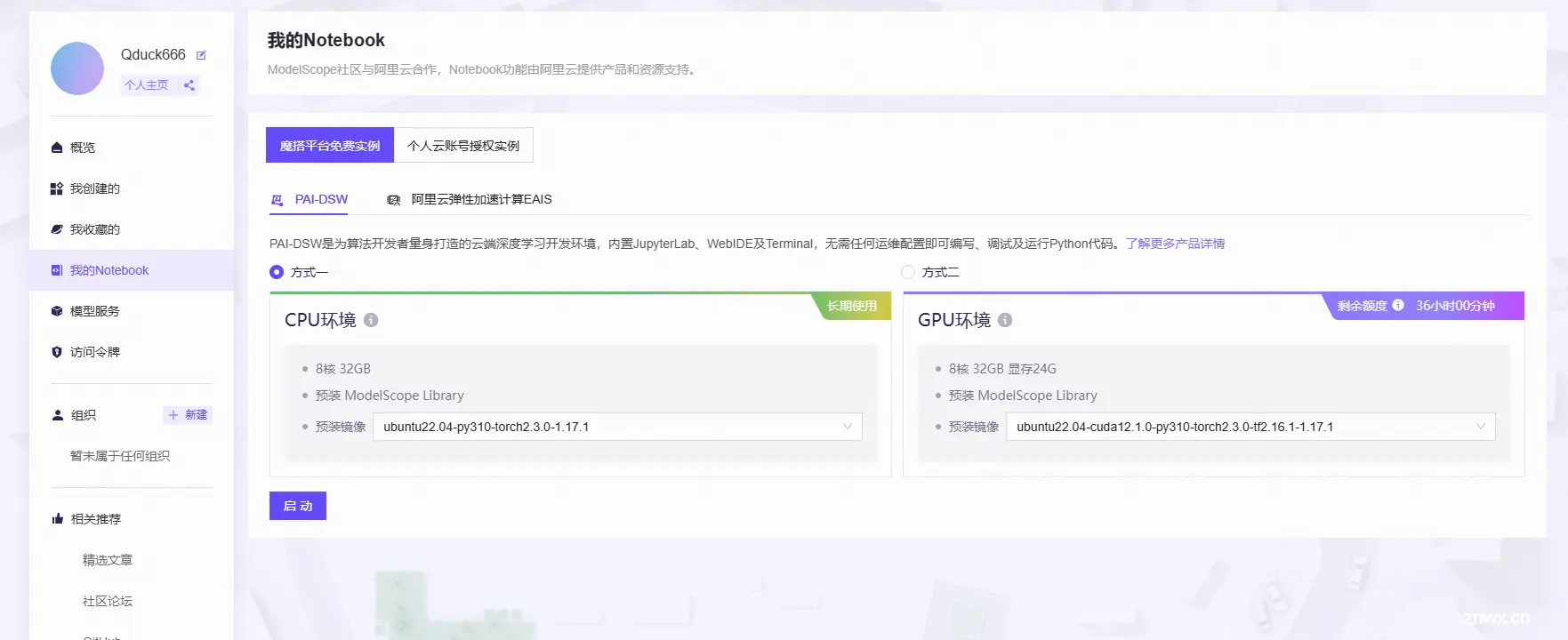Open 精选文章 link
This screenshot has height=640, width=1568.
[x=108, y=560]
